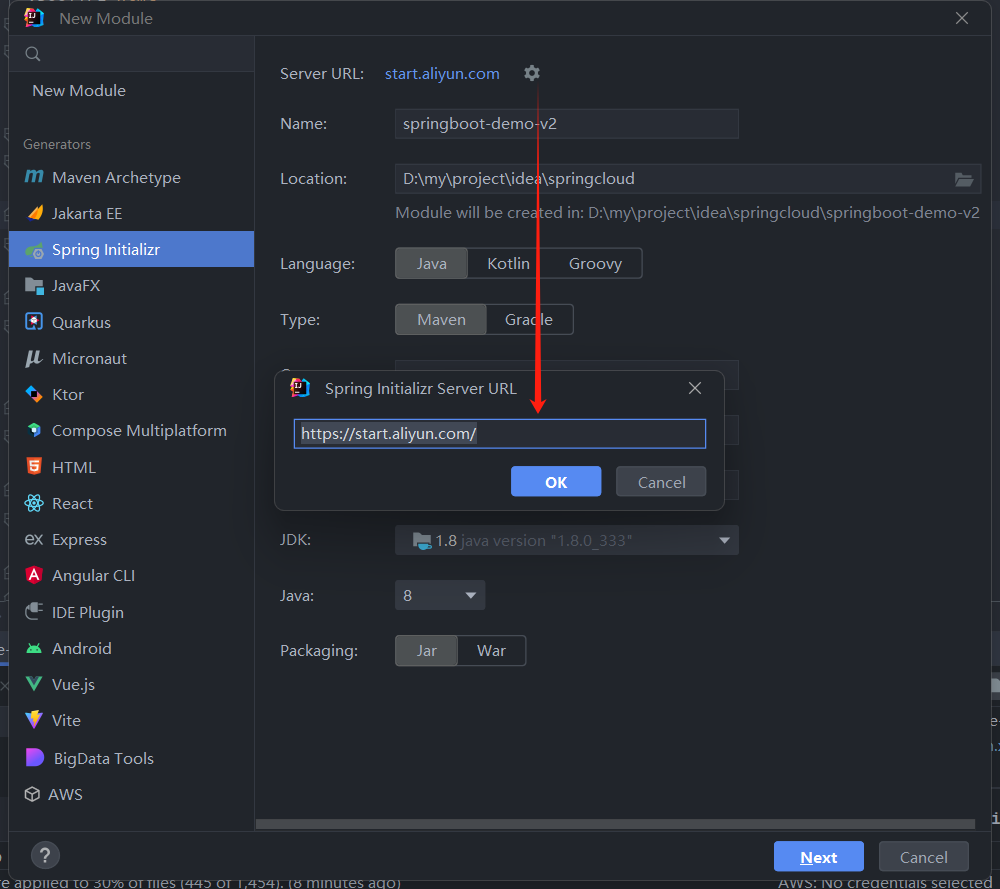
Task: Click the help question mark icon
Action: click(x=45, y=855)
